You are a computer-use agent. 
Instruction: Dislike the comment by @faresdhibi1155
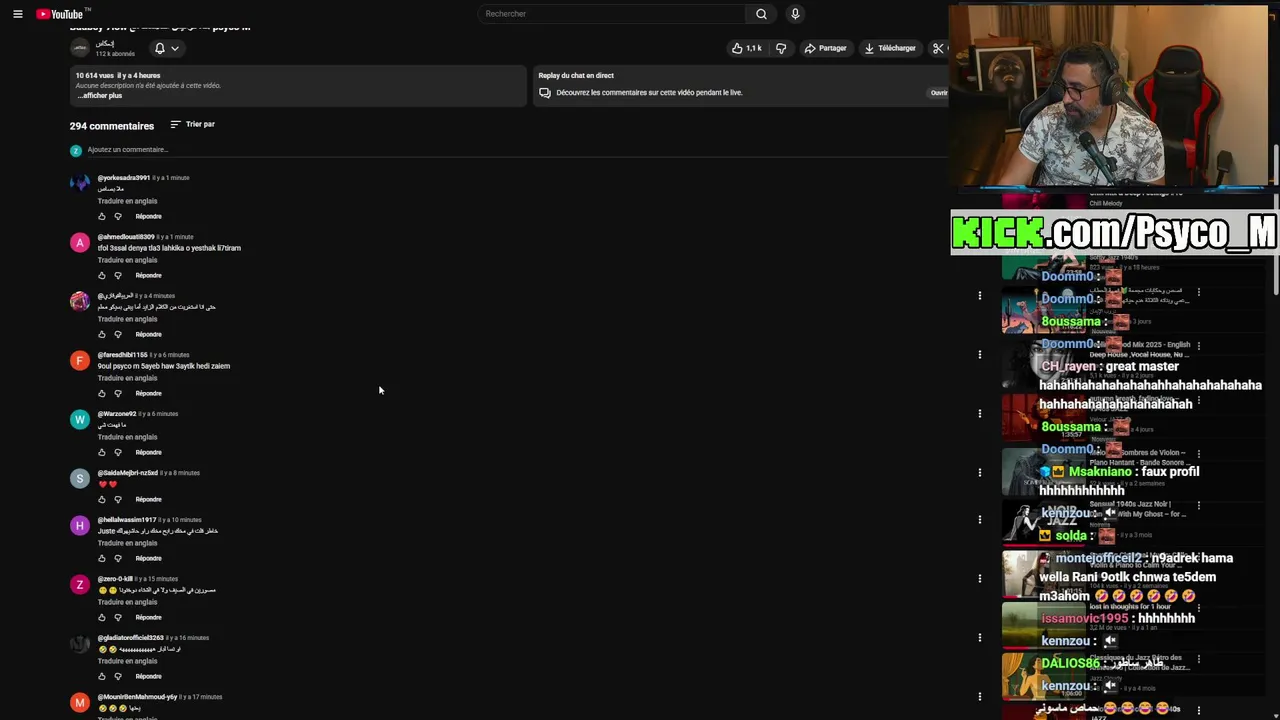coord(118,393)
